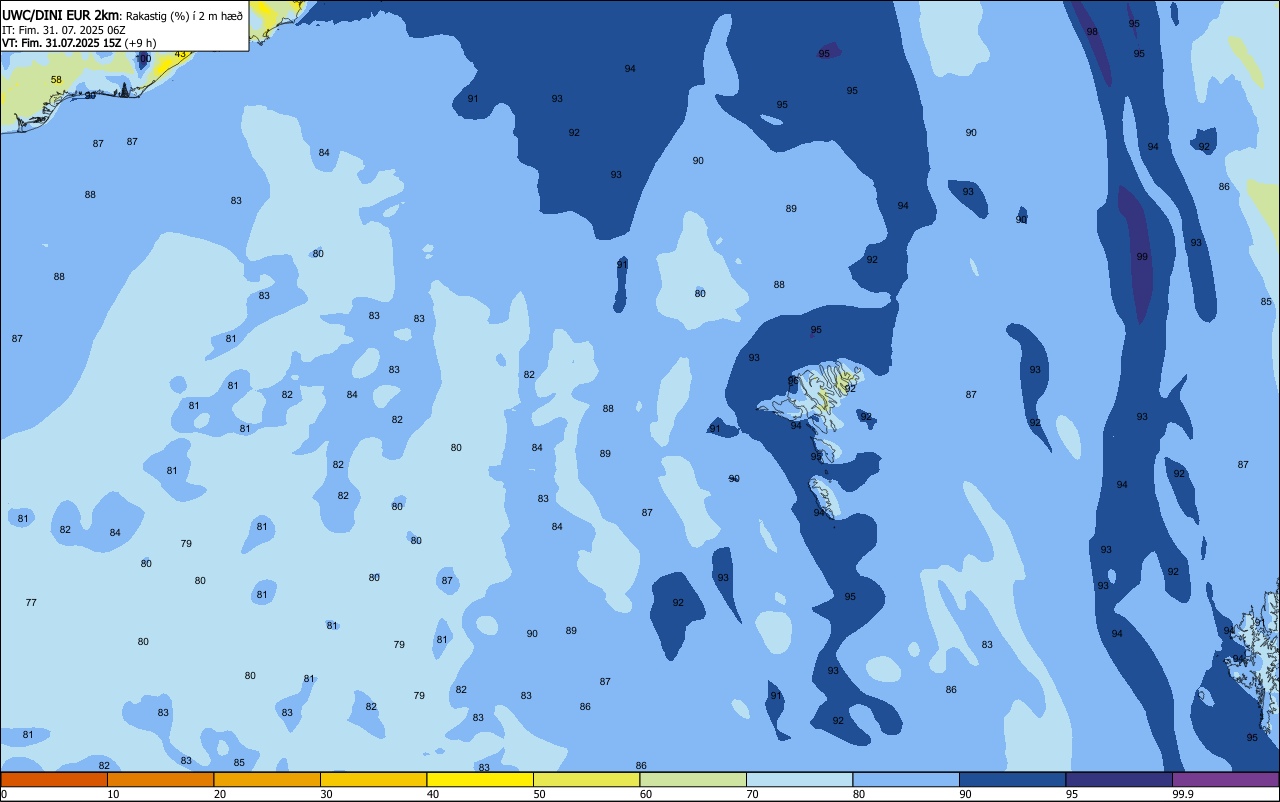
Task: Click the '50' legend tick label
Action: pyautogui.click(x=539, y=794)
